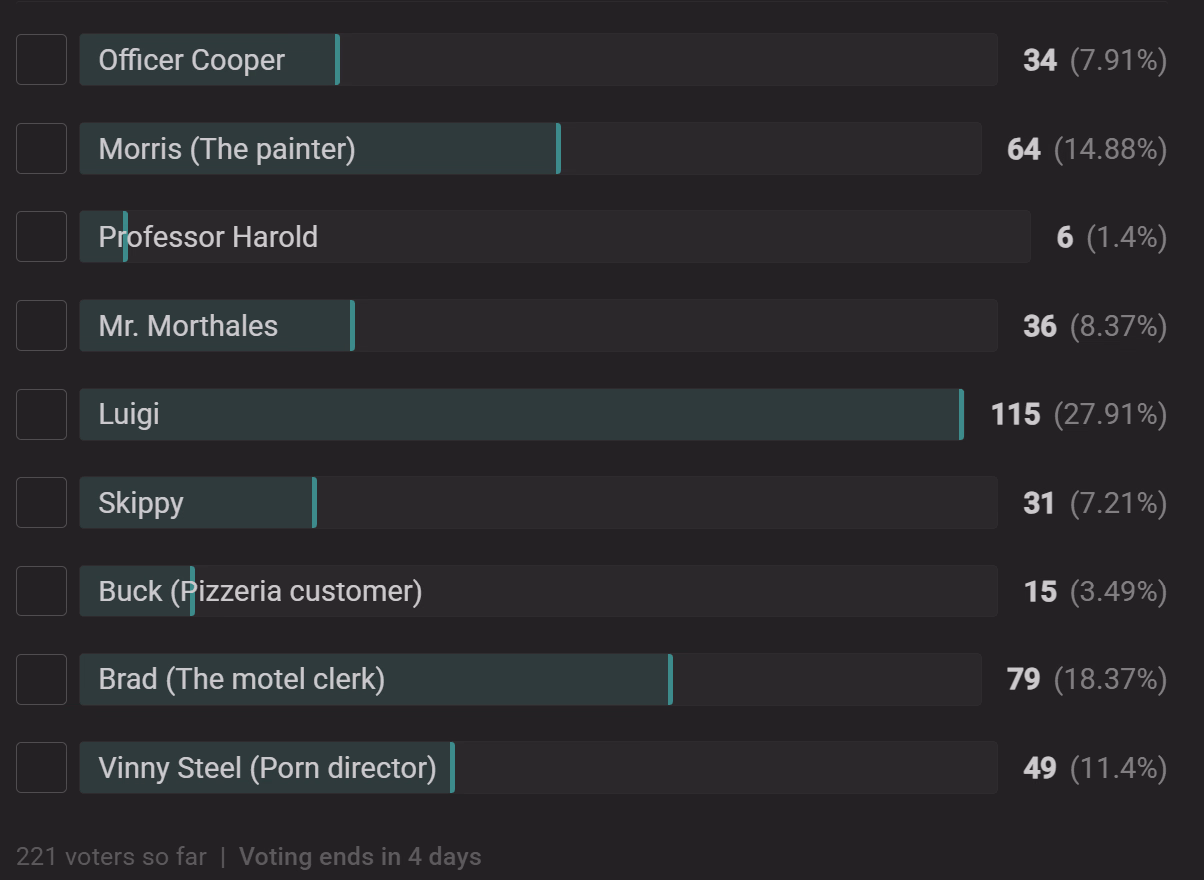The image size is (1204, 880).
Task: Click Luigi's 115 vote count
Action: [x=1015, y=414]
